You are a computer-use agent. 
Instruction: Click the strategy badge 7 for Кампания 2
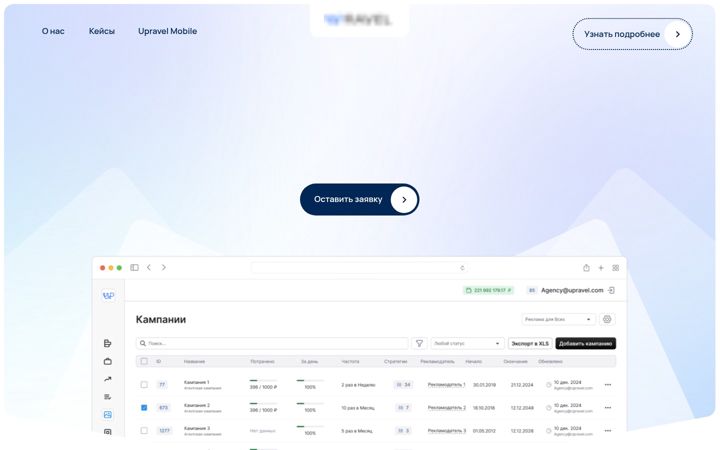[403, 407]
